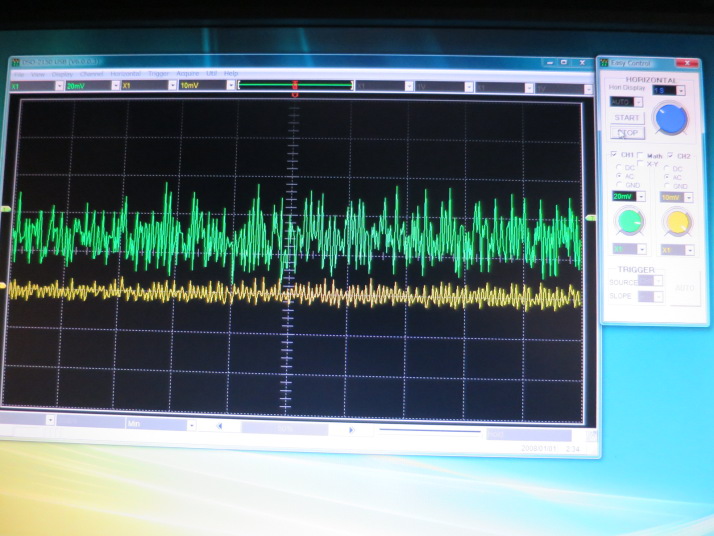The width and height of the screenshot is (714, 536).
Task: Open the Acquire menu
Action: (x=187, y=74)
